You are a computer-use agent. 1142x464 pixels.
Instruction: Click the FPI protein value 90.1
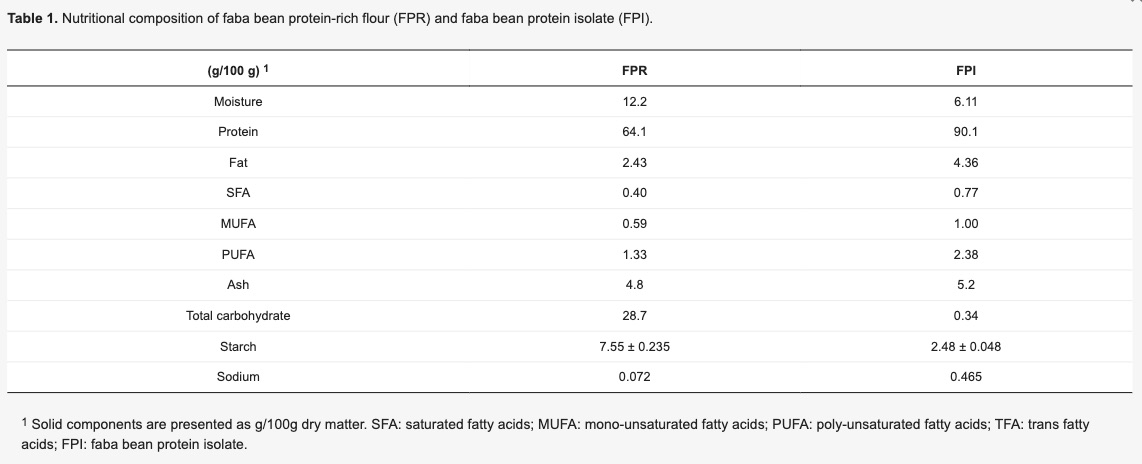tap(965, 132)
